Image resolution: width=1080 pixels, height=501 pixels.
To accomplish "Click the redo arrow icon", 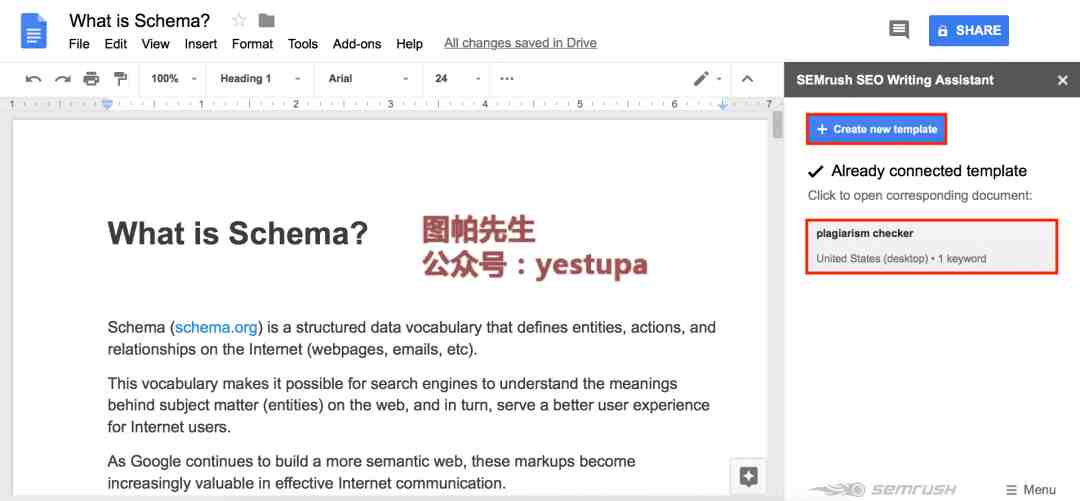I will click(63, 79).
